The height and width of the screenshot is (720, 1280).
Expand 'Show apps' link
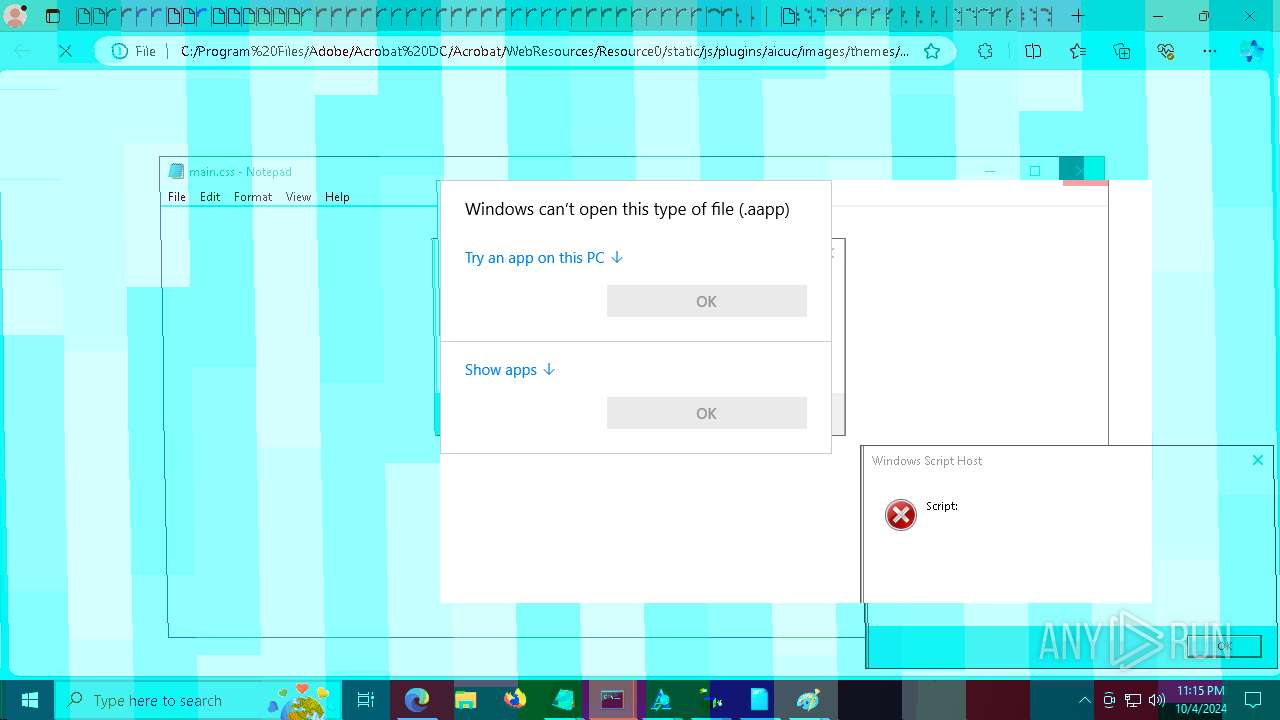point(510,369)
